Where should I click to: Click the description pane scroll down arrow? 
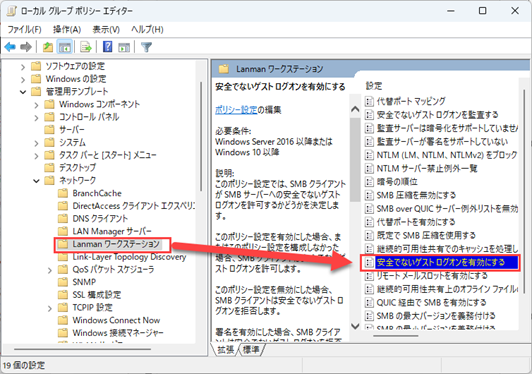pyautogui.click(x=355, y=326)
